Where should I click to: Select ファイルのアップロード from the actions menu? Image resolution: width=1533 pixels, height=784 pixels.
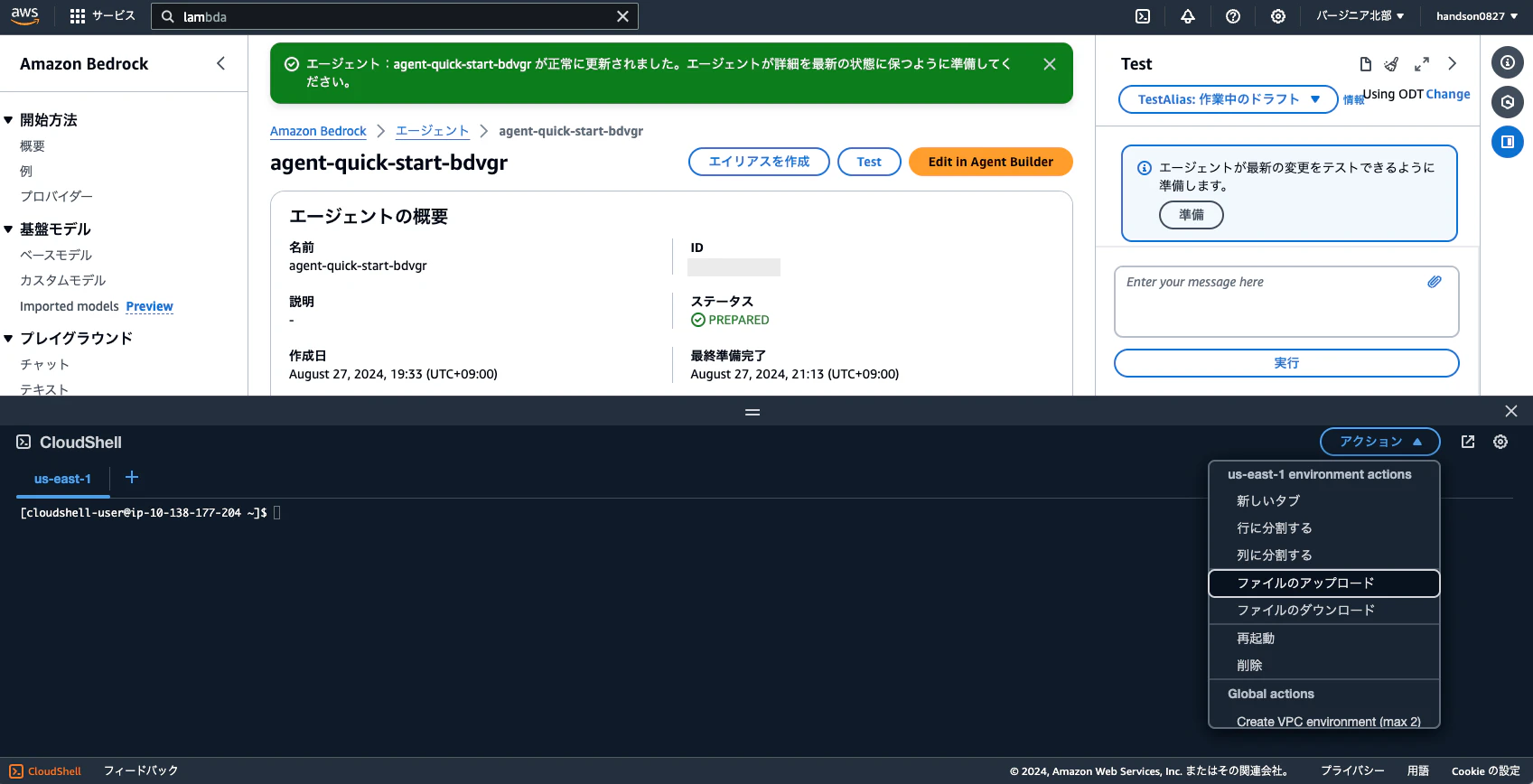tap(1323, 583)
